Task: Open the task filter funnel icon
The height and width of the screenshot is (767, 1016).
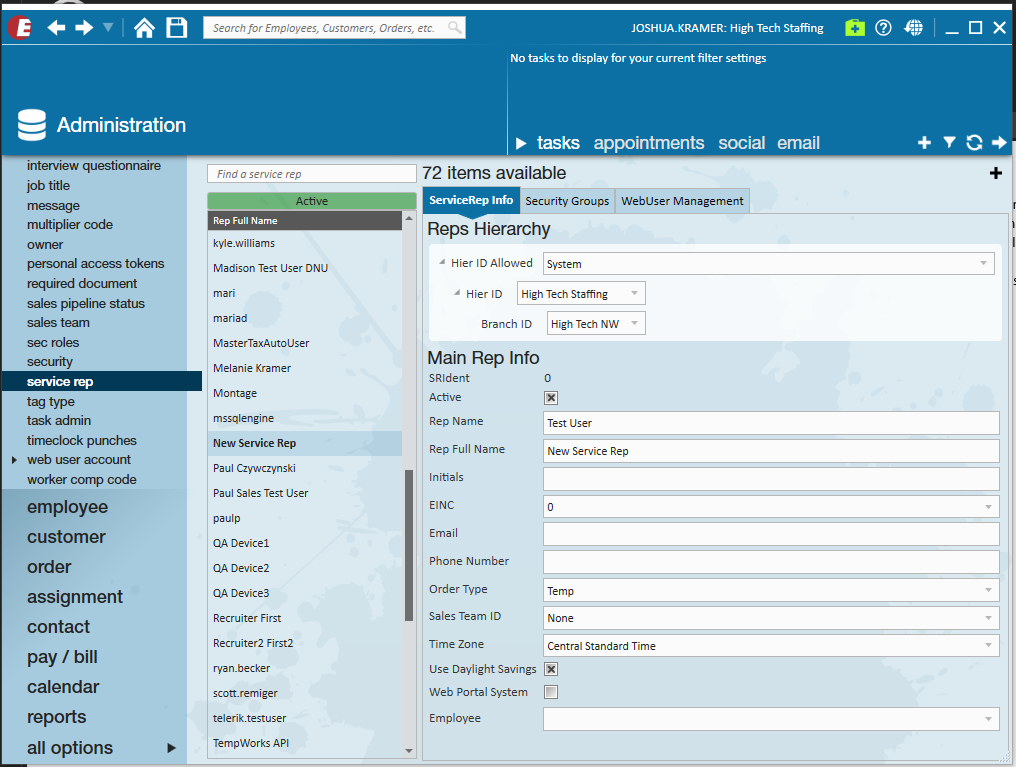Action: 949,143
